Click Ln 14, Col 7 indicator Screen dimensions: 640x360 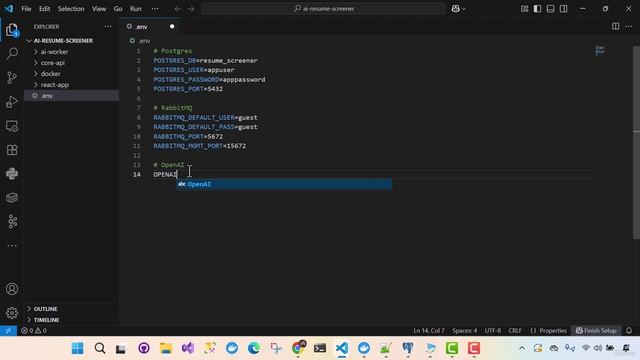pos(429,331)
